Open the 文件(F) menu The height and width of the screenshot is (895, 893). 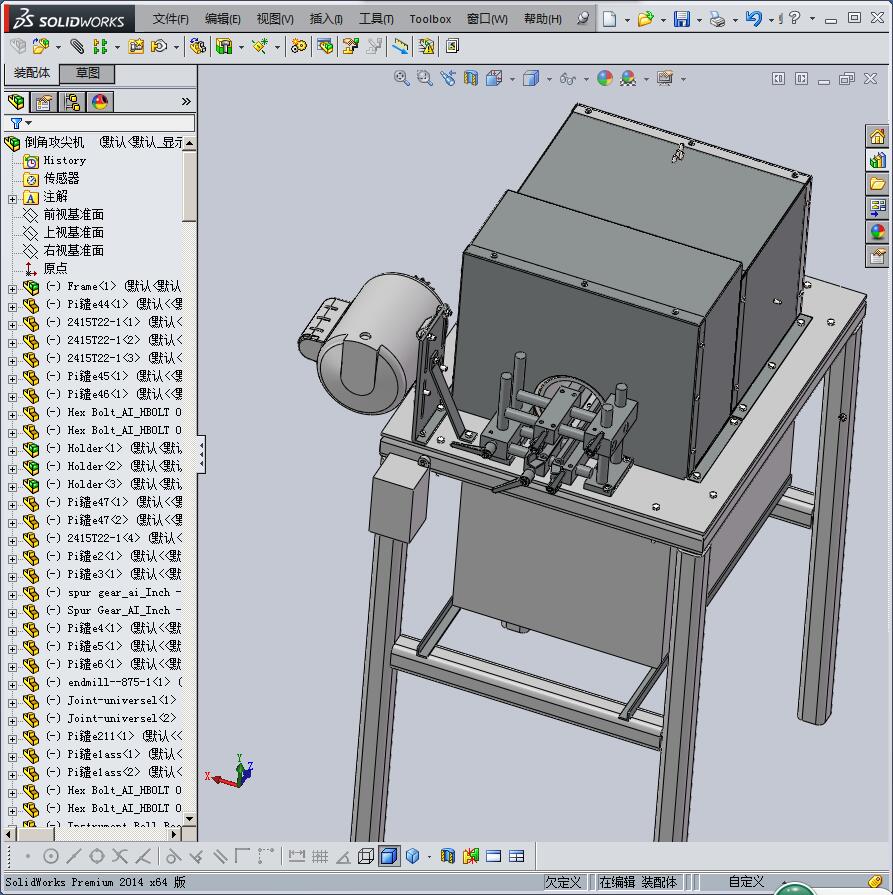tap(170, 19)
